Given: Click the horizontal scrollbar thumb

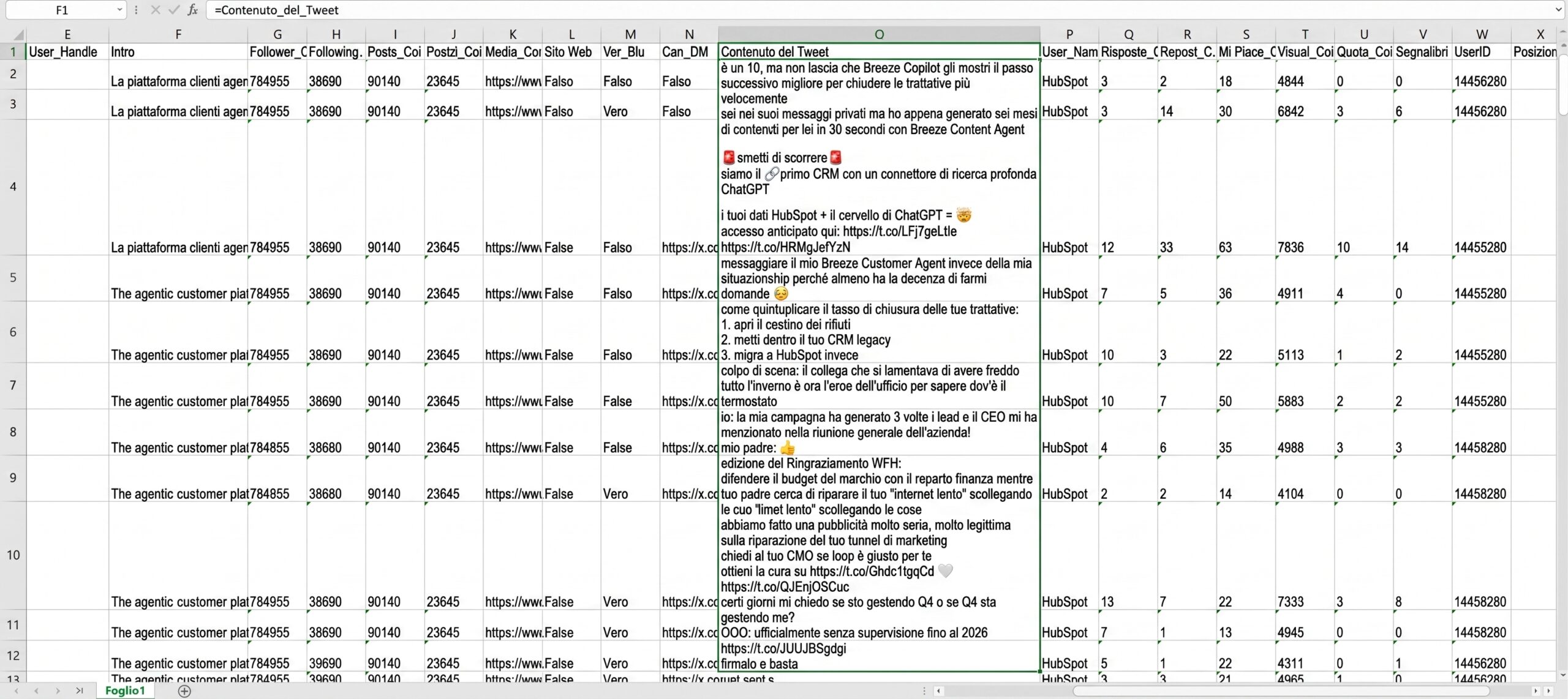Looking at the screenshot, I should [1280, 691].
